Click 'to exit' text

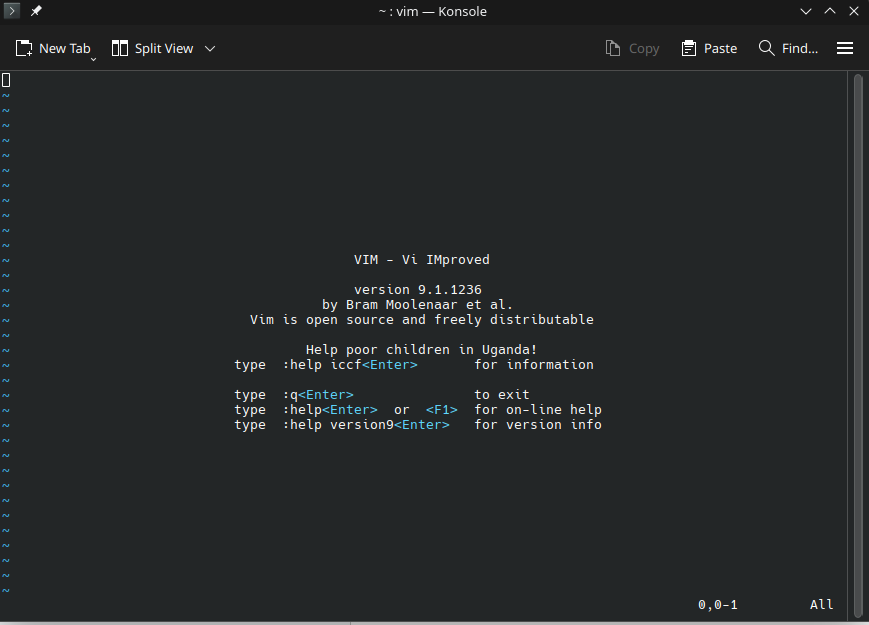click(502, 395)
